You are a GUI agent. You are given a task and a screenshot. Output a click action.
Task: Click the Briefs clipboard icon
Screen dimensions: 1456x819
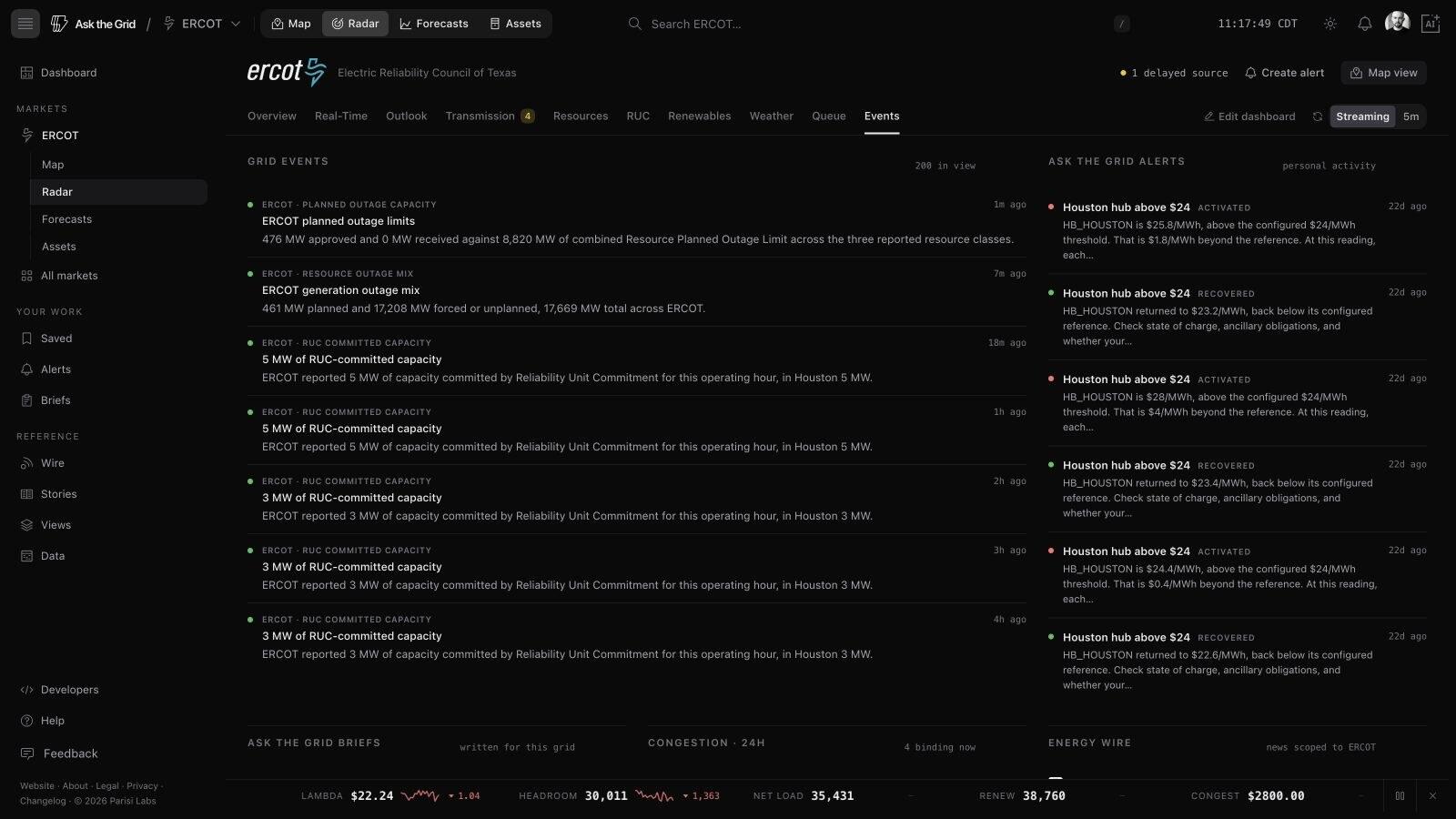[x=26, y=400]
